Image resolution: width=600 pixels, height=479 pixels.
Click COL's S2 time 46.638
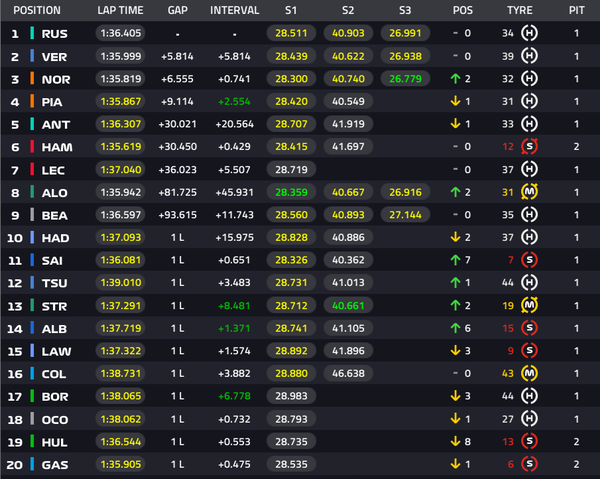click(348, 373)
